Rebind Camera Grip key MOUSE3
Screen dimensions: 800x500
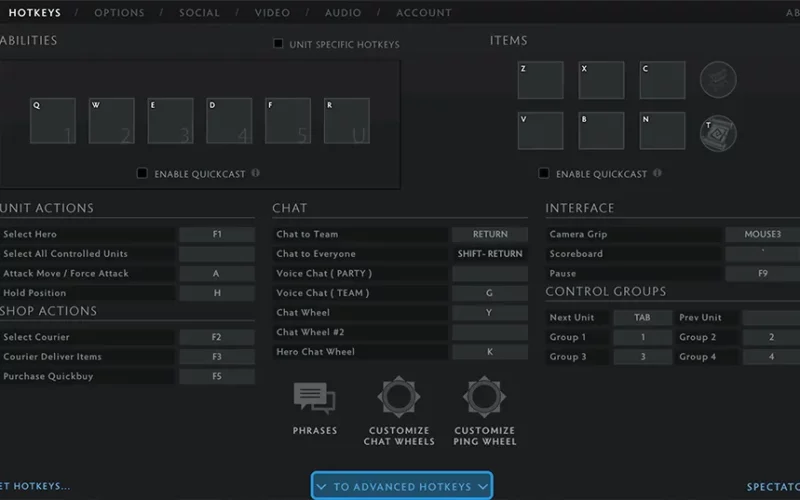pyautogui.click(x=763, y=234)
